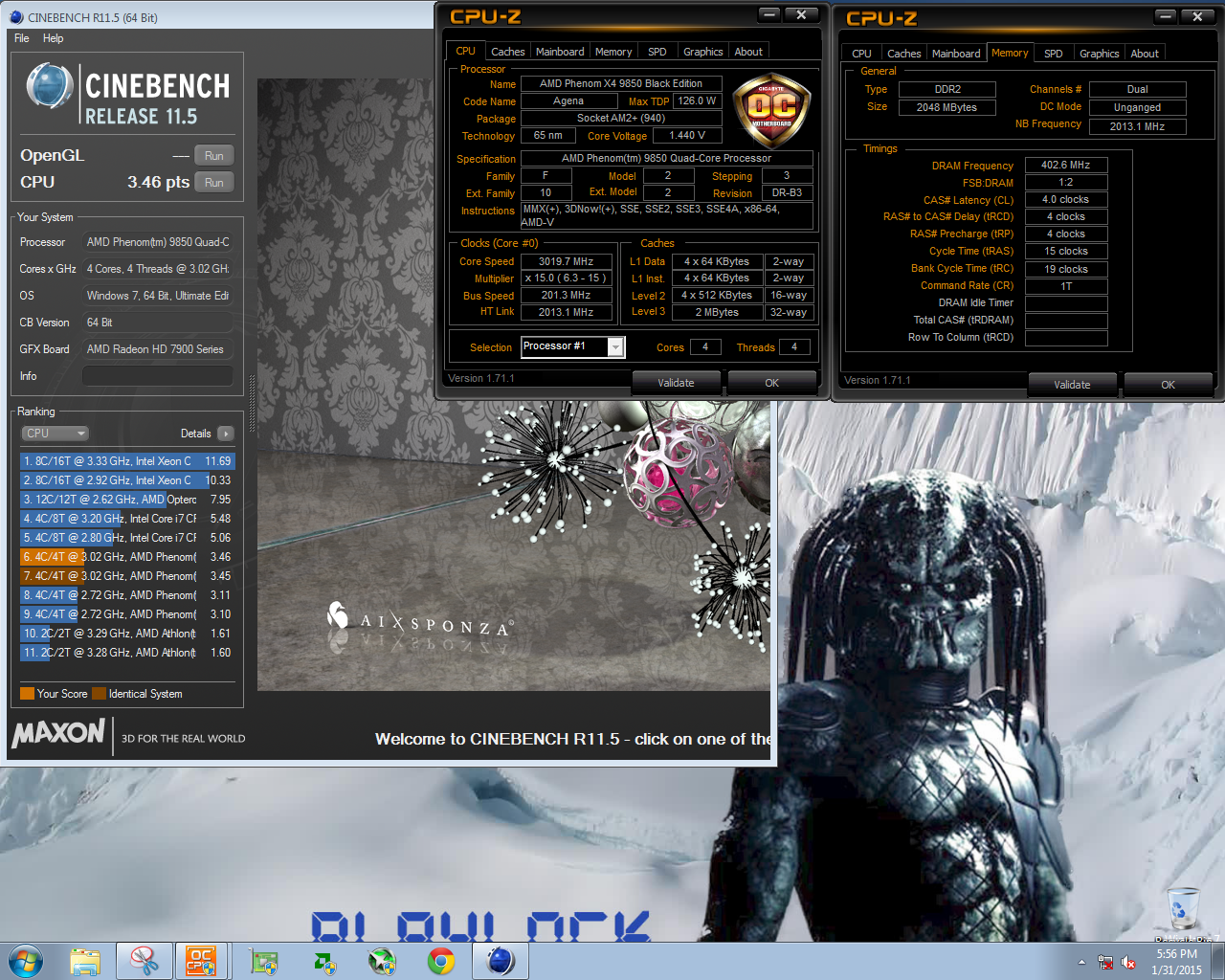Click the Cinebench title bar icon

coord(16,17)
